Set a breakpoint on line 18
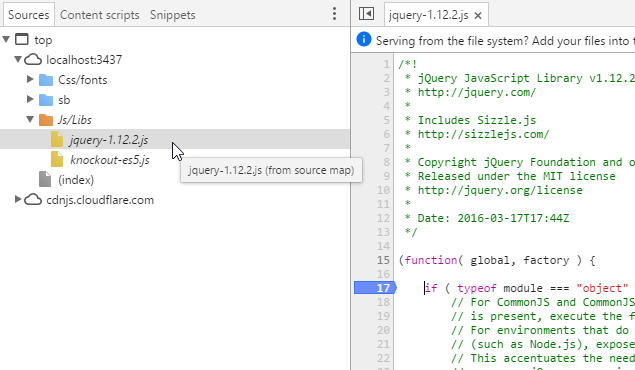Viewport: 635px width, 370px height. 383,302
